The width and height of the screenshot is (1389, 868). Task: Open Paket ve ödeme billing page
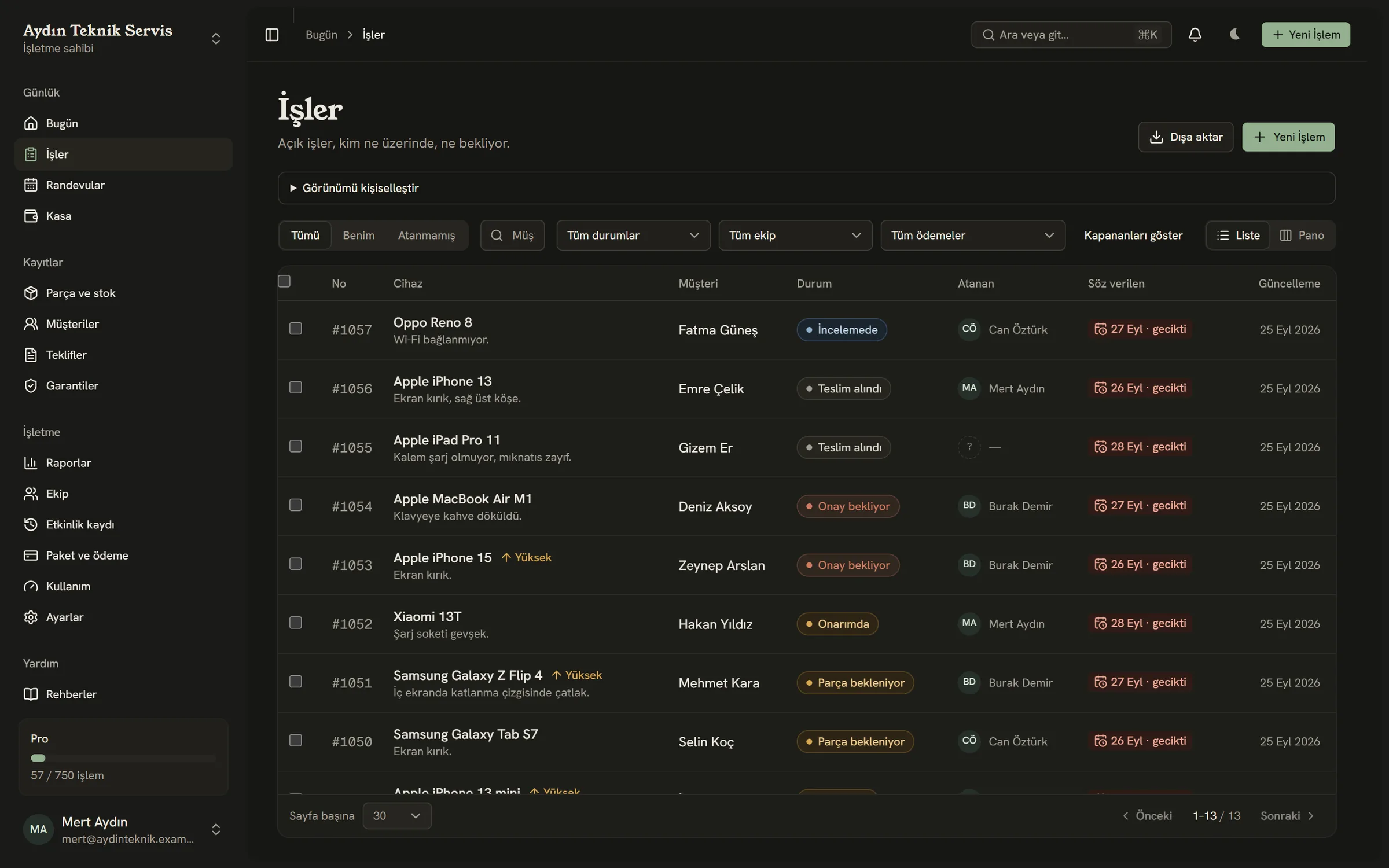point(123,556)
